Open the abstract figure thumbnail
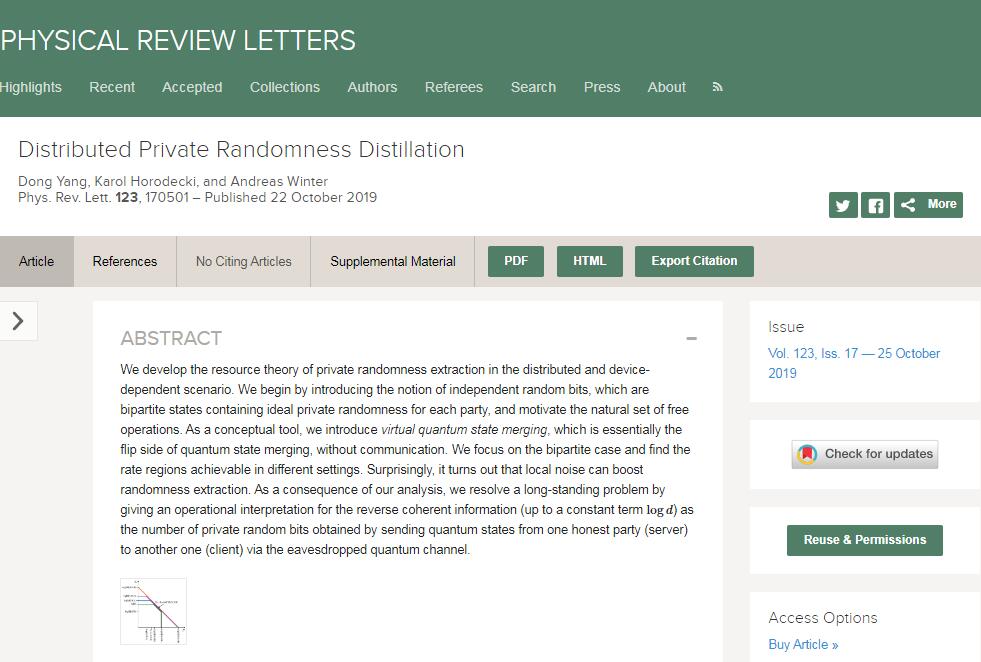This screenshot has width=981, height=662. point(153,611)
